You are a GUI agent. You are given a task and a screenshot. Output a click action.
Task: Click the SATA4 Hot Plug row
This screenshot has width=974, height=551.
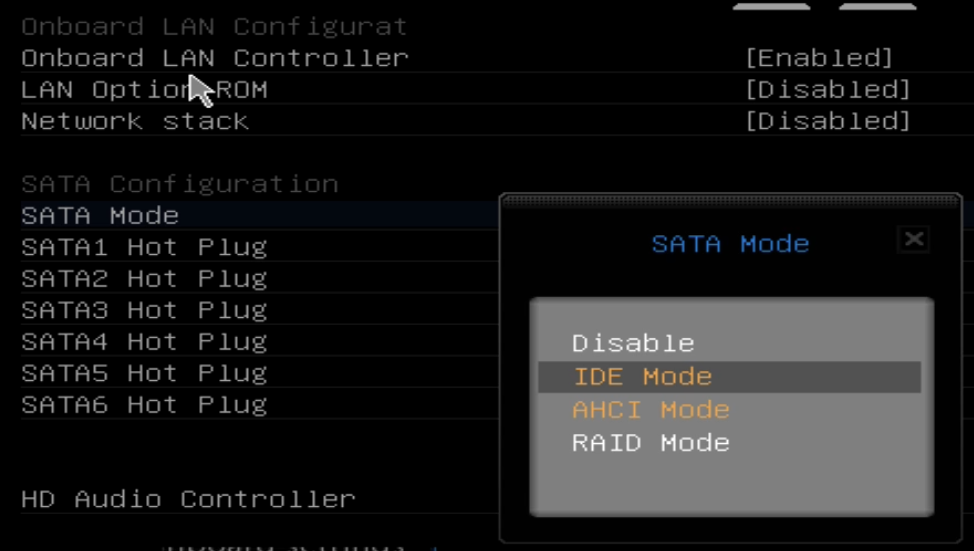coord(144,342)
